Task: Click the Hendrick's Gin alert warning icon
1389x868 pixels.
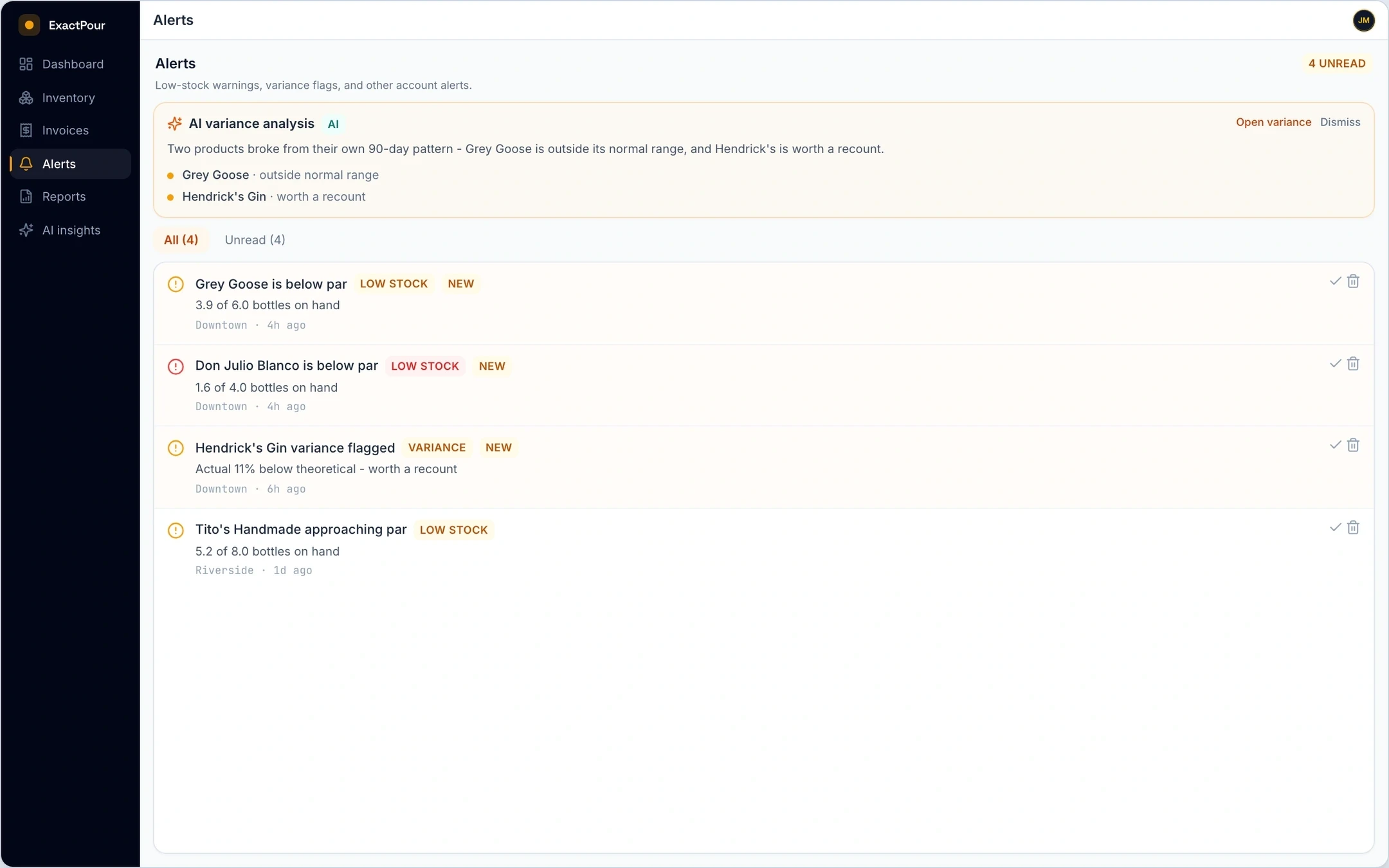Action: (176, 448)
